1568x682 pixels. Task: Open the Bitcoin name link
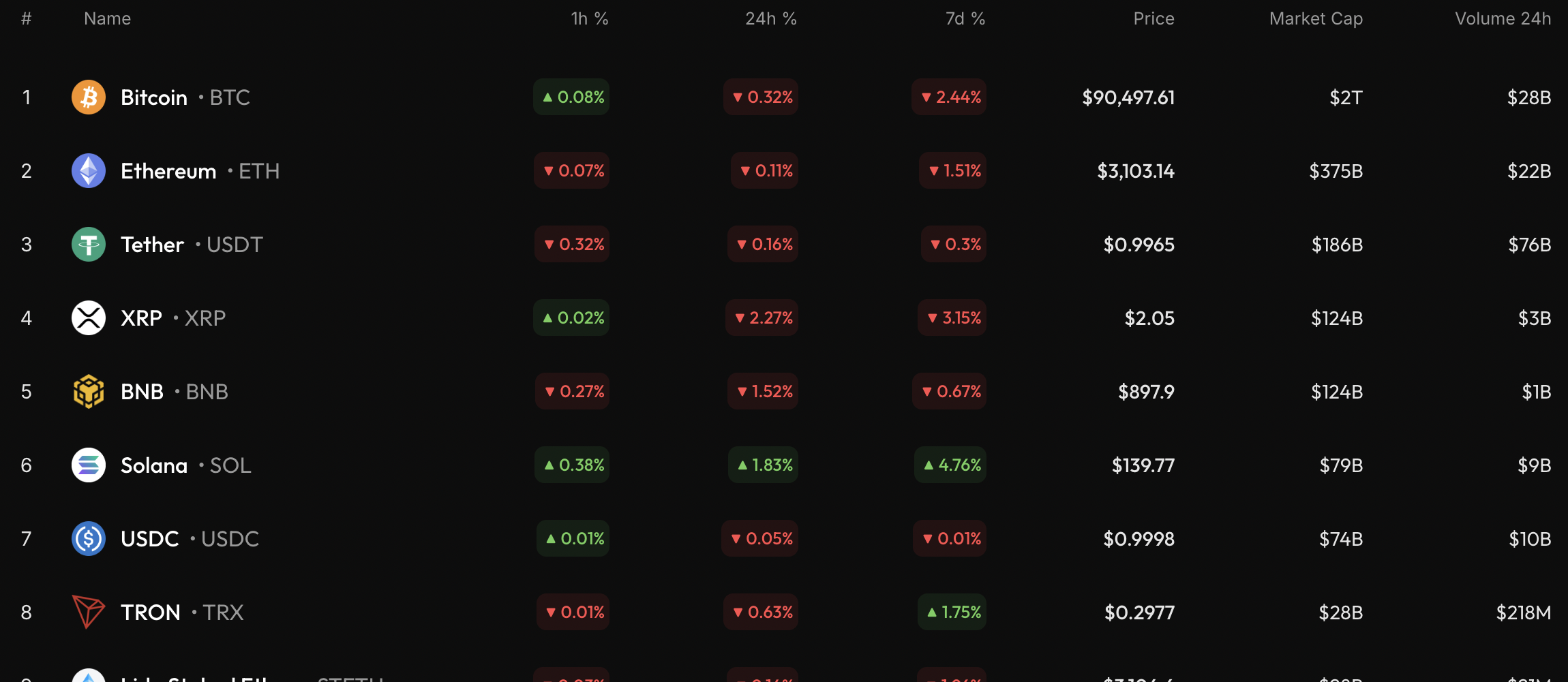pyautogui.click(x=154, y=97)
